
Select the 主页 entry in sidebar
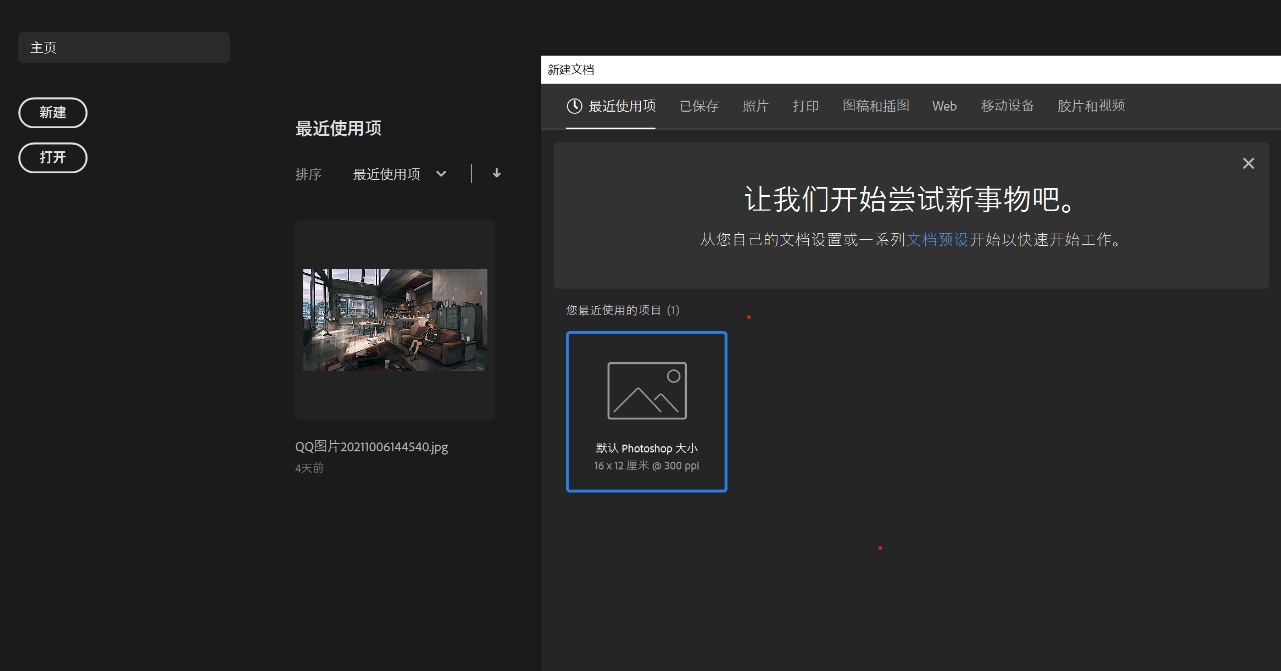[124, 47]
